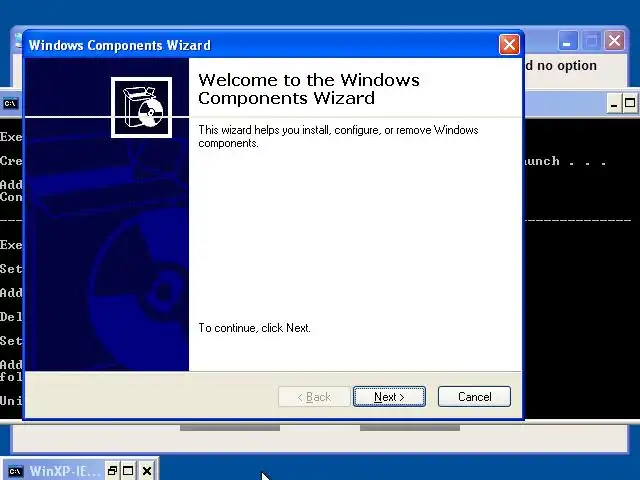Click the 'Welcome to the Windows Components Wizard' heading
Viewport: 640px width, 480px height.
pyautogui.click(x=309, y=89)
